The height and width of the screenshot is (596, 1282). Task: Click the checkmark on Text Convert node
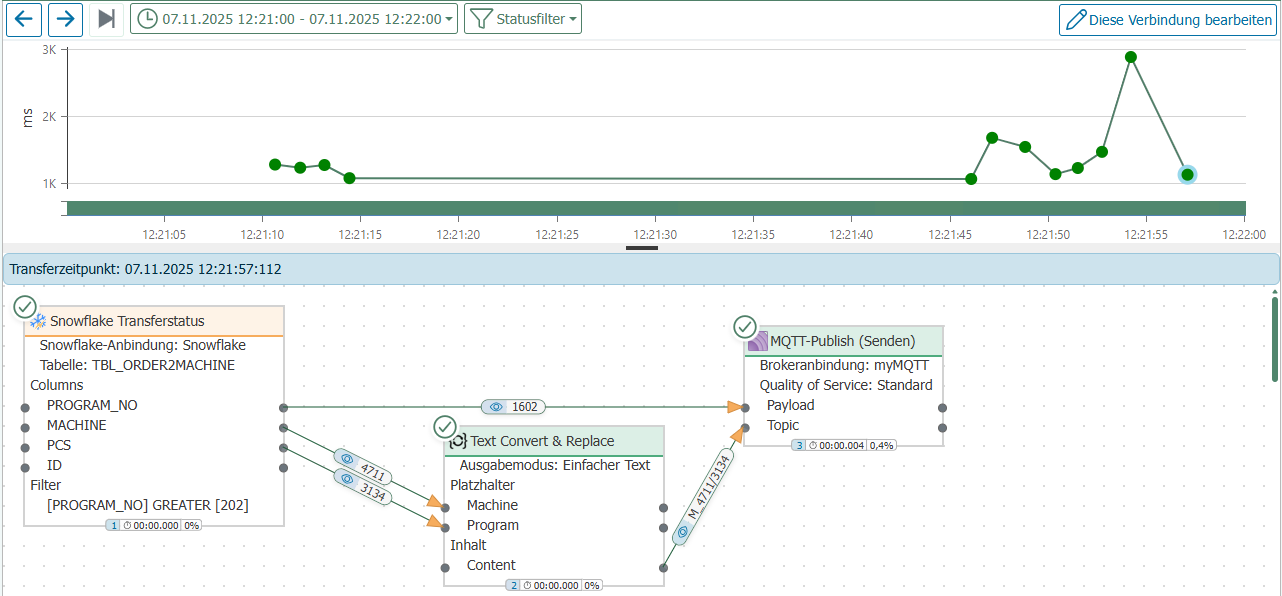(445, 427)
